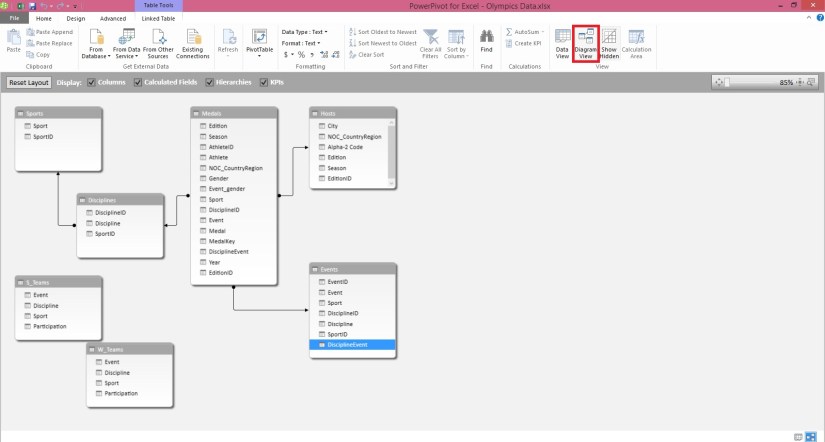
Task: Select the Medals table header
Action: click(234, 113)
